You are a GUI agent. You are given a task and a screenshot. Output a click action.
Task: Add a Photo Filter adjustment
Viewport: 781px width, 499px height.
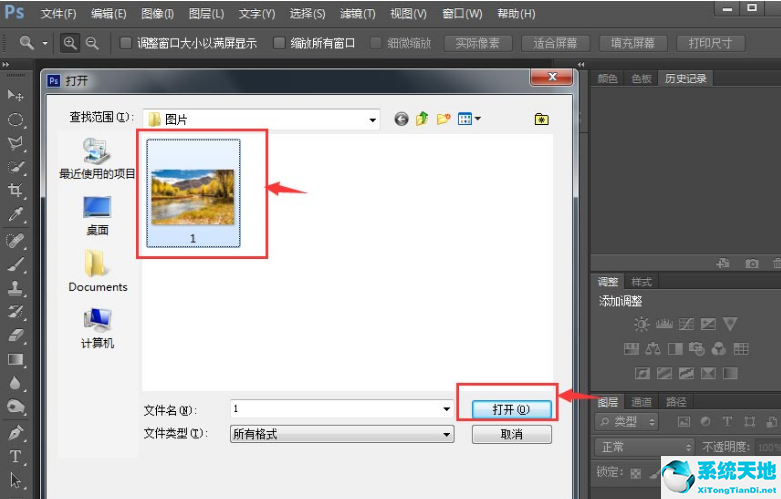click(697, 349)
